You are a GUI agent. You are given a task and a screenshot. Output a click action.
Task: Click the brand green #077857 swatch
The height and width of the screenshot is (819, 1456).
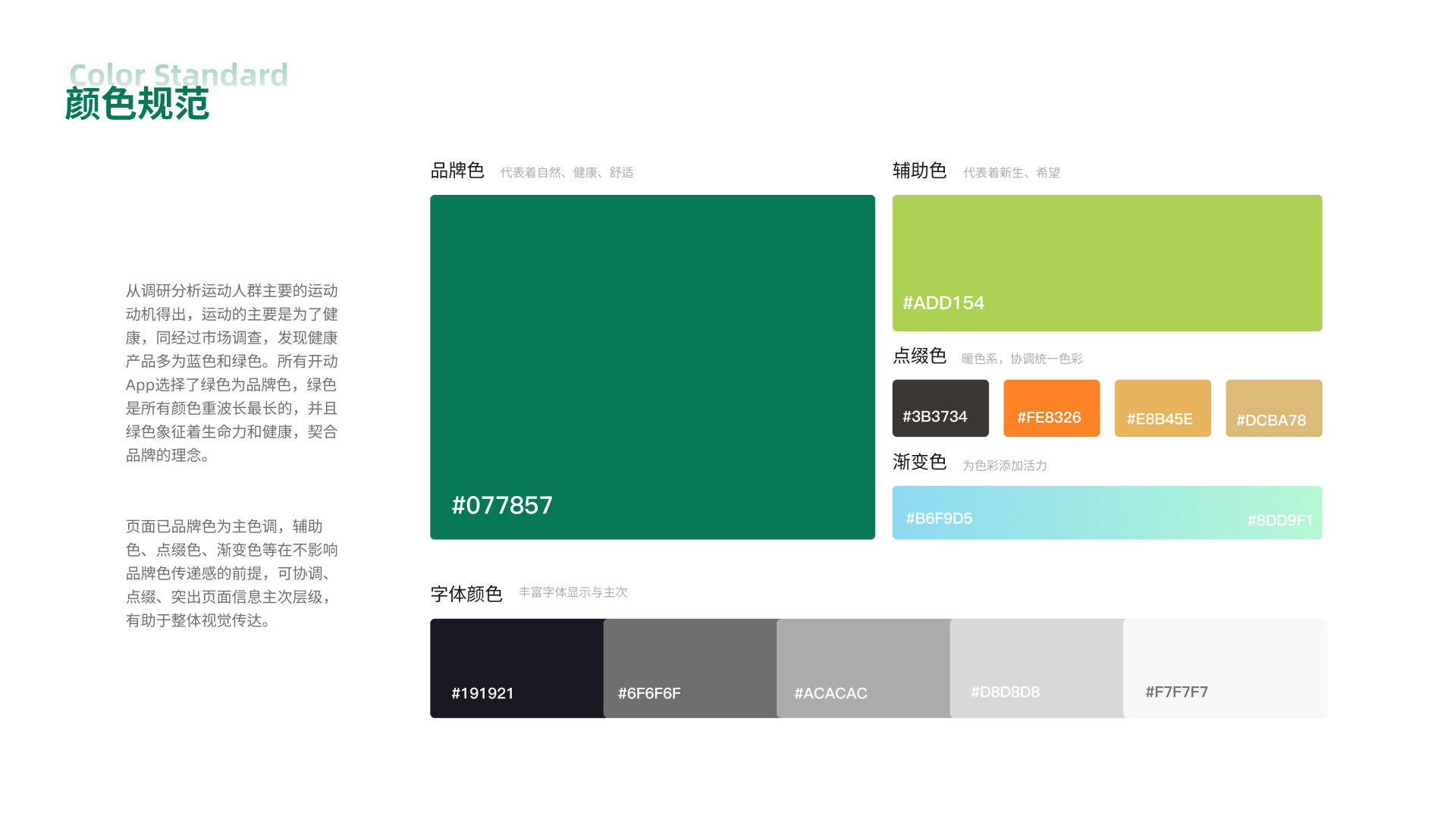click(652, 367)
